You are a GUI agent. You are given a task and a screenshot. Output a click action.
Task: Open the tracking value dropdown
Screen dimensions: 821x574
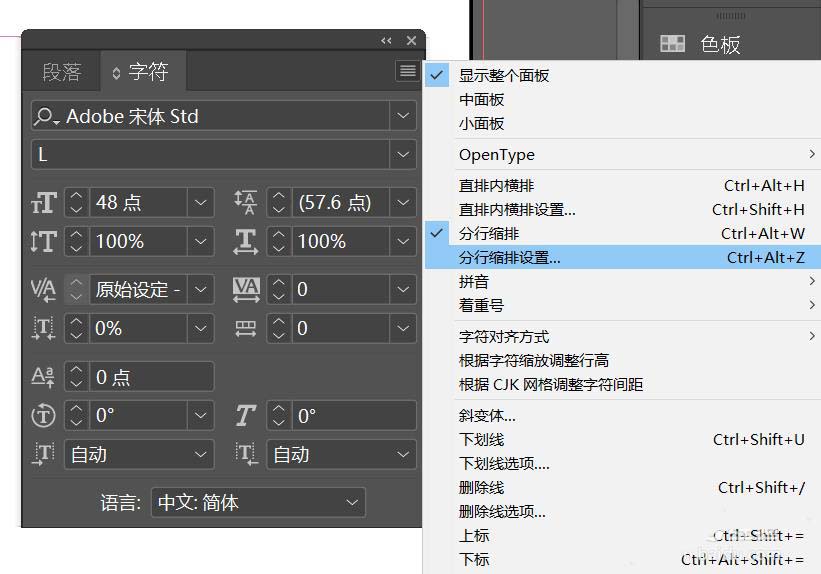(x=403, y=289)
